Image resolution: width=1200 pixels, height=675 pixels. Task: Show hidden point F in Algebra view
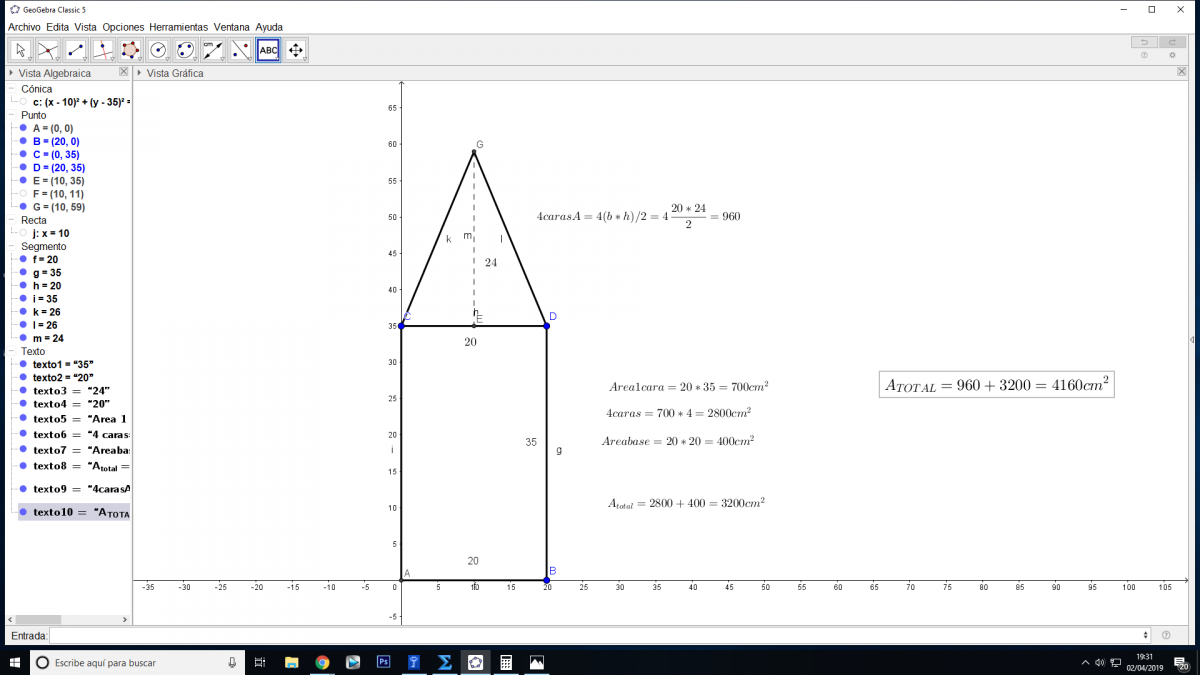coord(23,194)
